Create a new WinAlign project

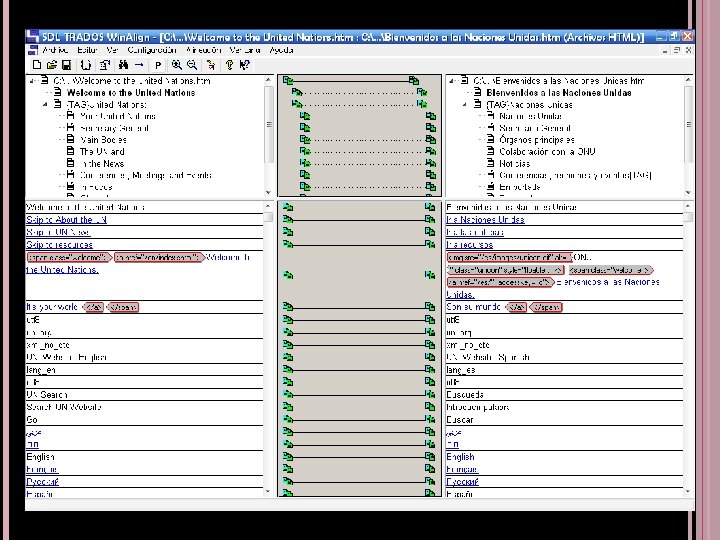point(37,65)
